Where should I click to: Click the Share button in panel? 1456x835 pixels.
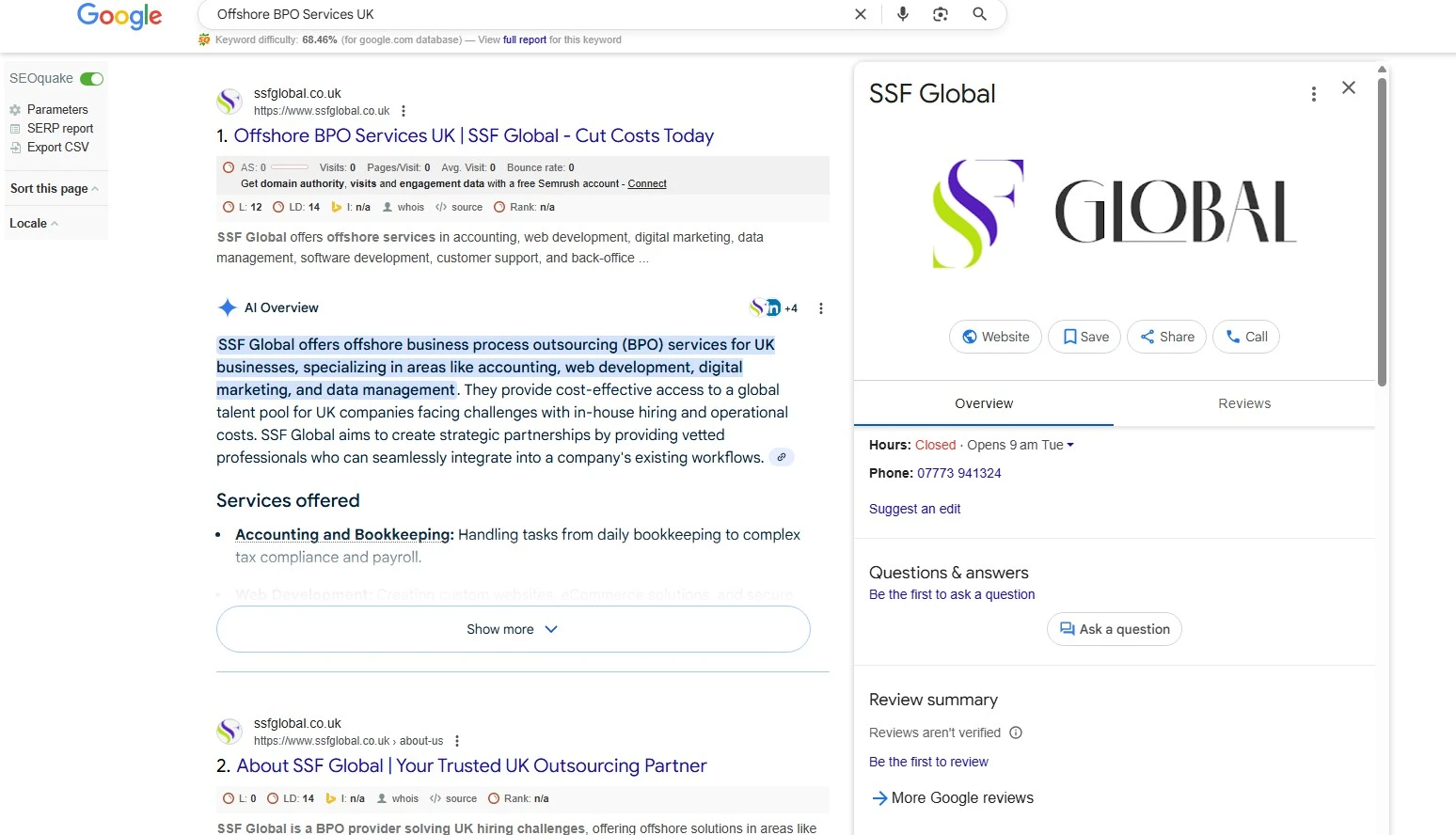[x=1166, y=337]
